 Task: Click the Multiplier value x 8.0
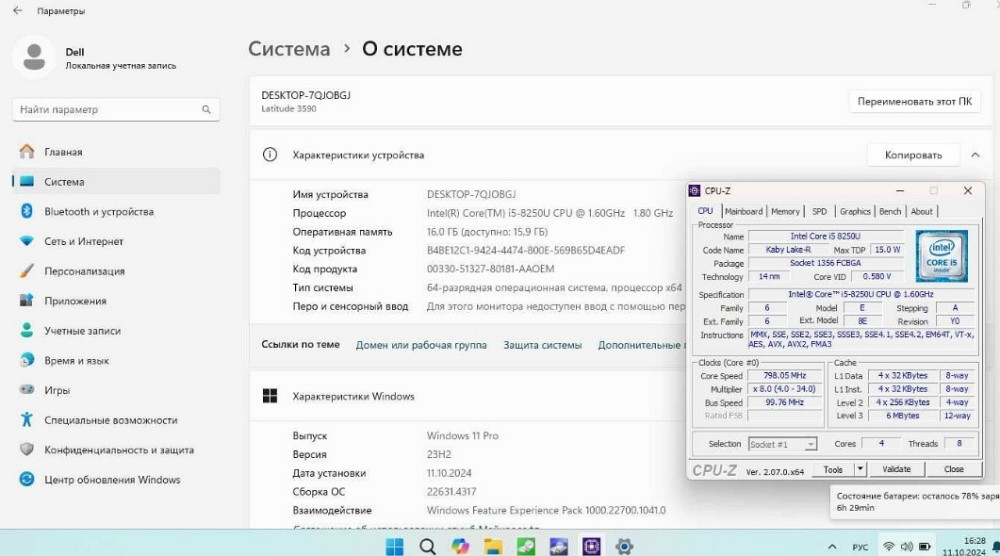tap(784, 389)
